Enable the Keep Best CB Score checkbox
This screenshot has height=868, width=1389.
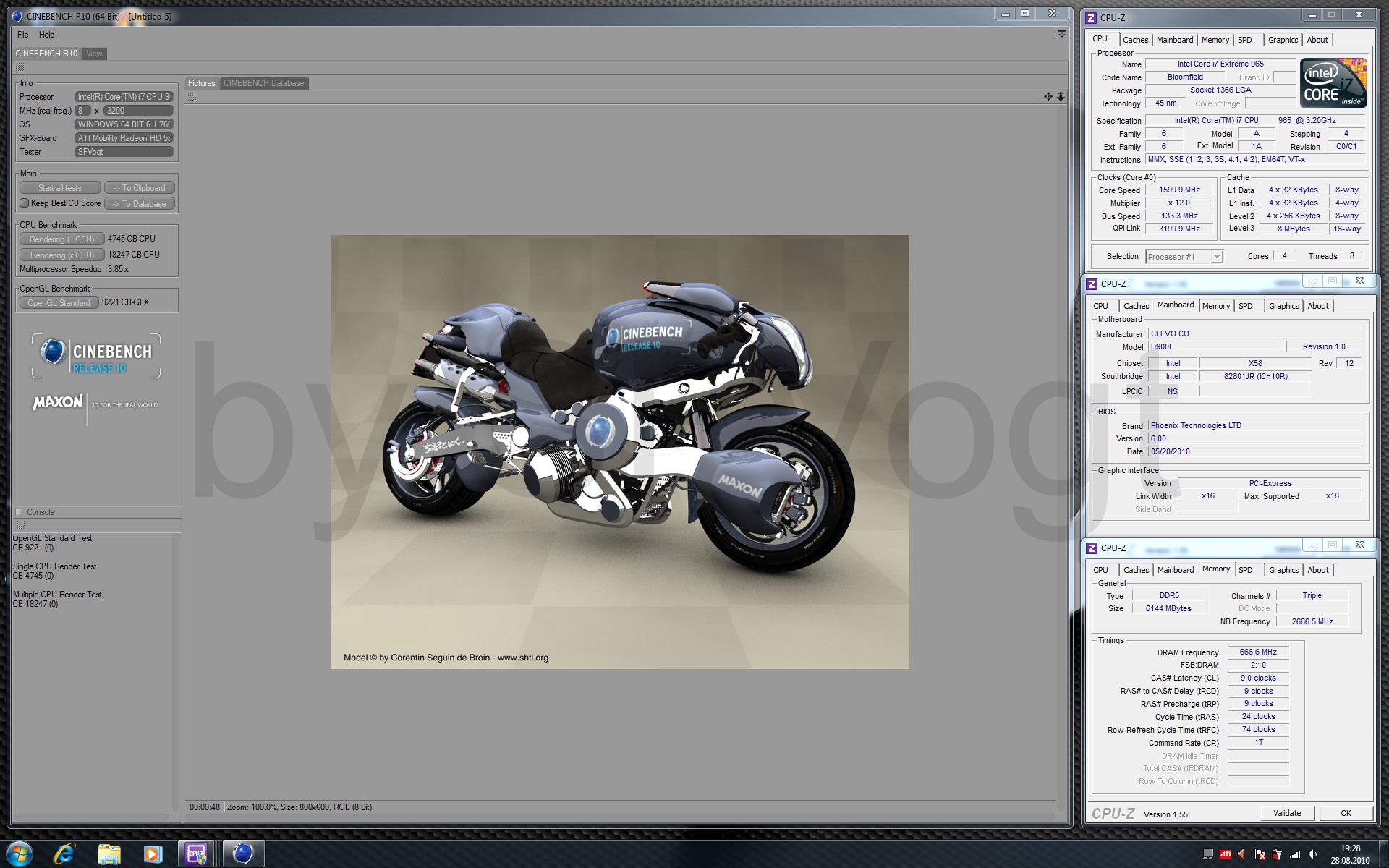point(24,203)
